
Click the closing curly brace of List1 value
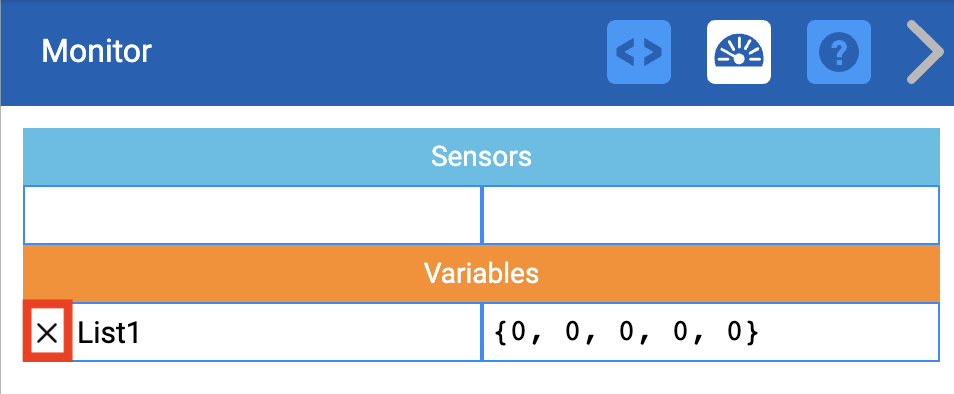(x=753, y=333)
